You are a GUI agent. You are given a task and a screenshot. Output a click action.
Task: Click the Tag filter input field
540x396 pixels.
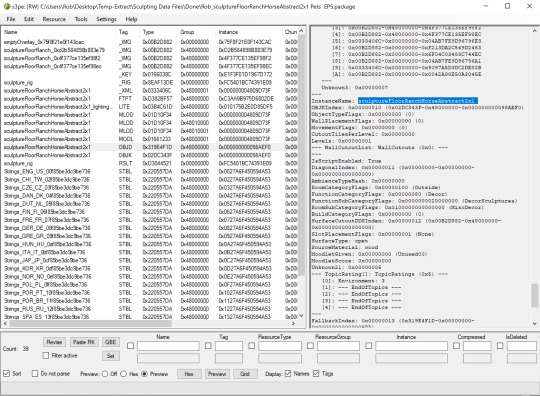click(229, 346)
